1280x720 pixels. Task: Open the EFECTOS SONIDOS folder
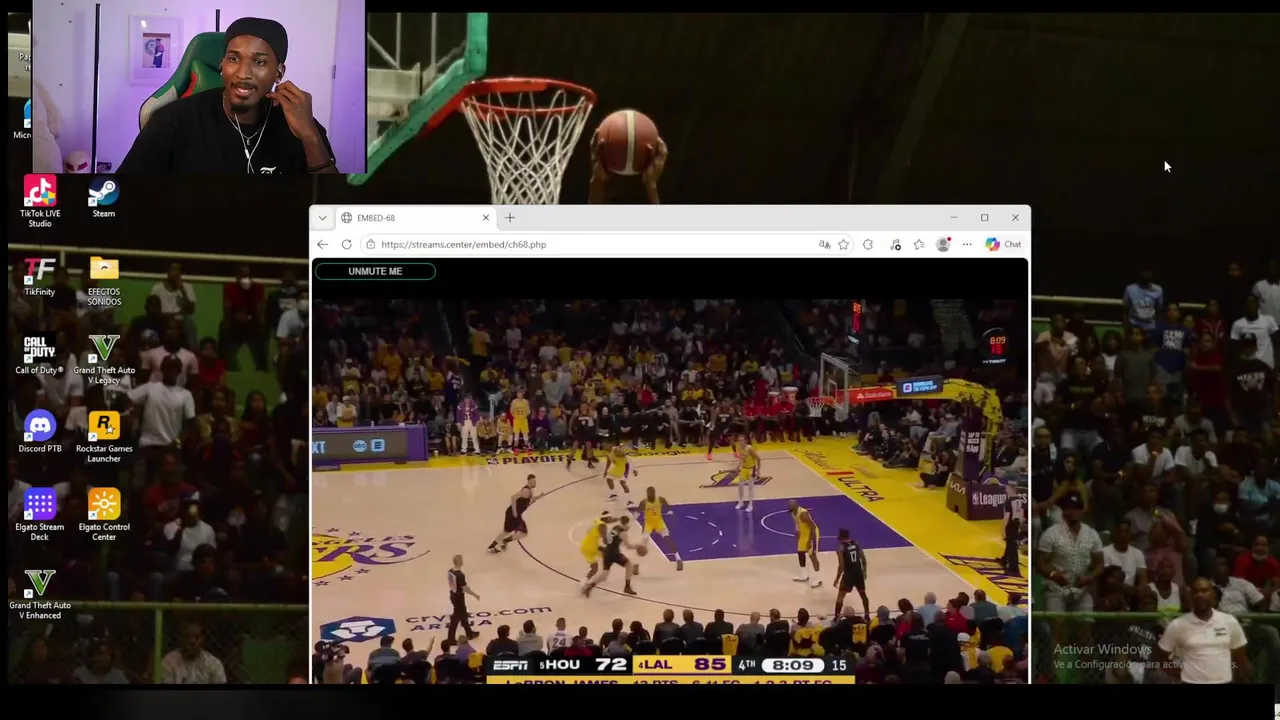pos(104,281)
